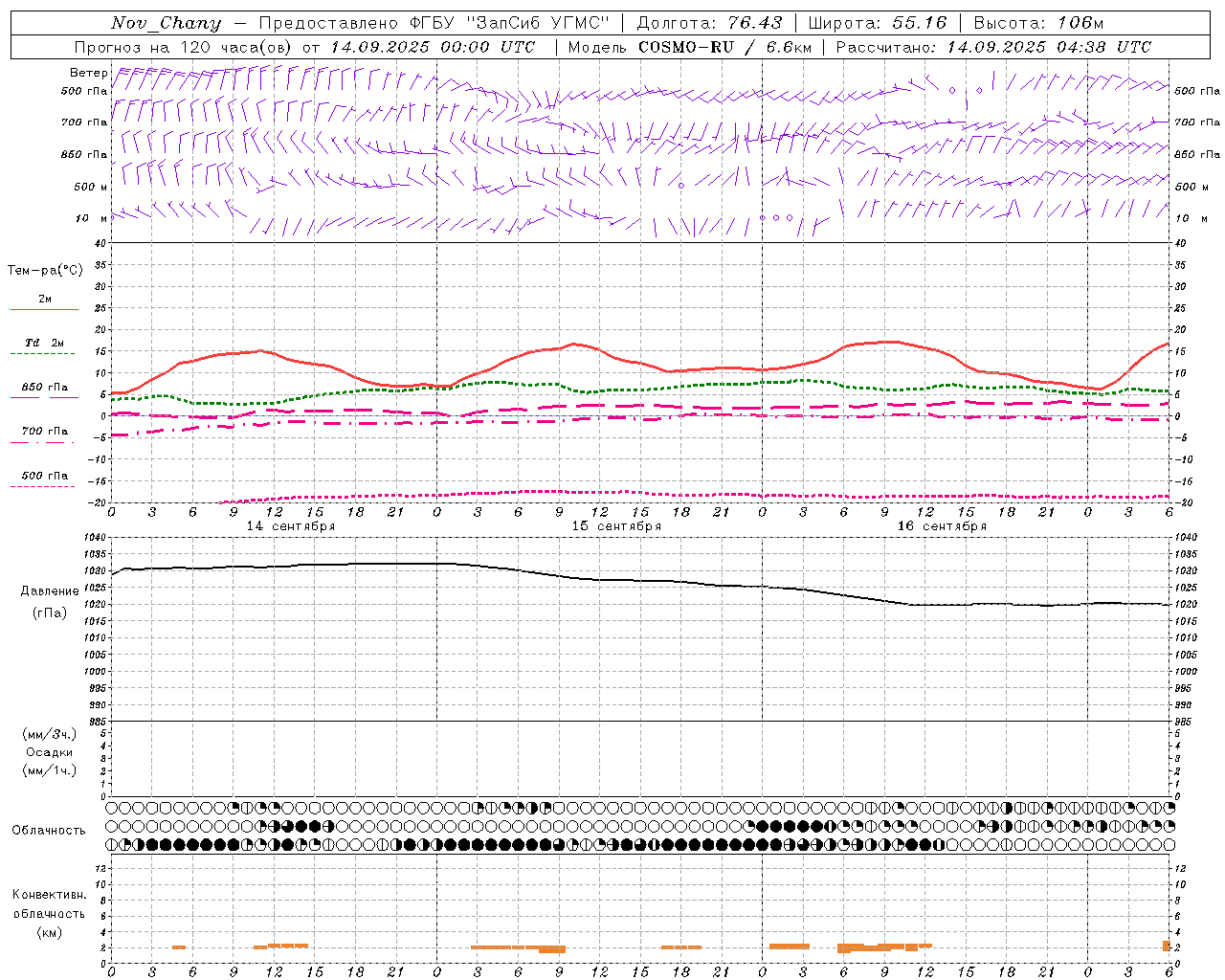Click the 14 сентября date label
Viewport: 1225px width, 980px height.
point(291,526)
